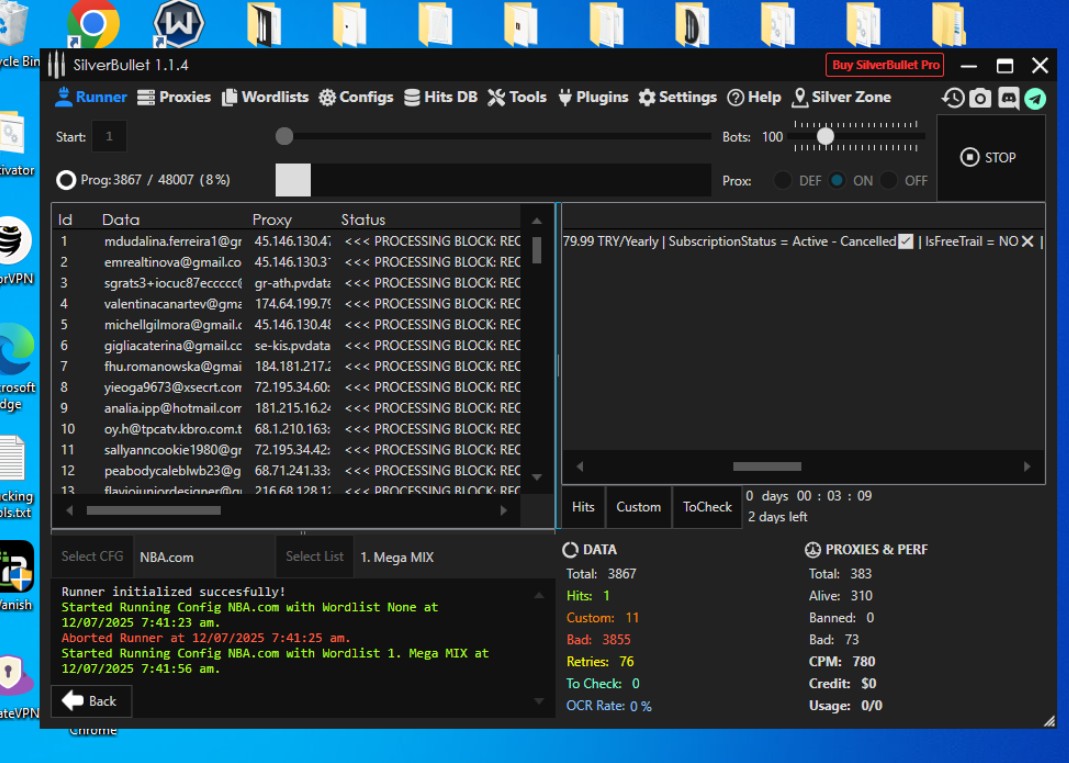The image size is (1069, 763).
Task: Launch the W shield desktop shortcut
Action: point(179,23)
